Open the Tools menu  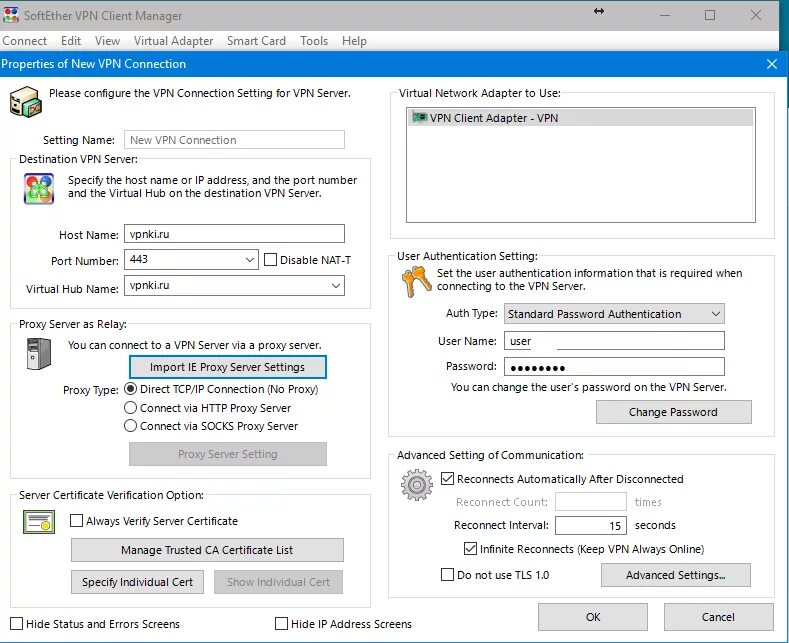314,41
